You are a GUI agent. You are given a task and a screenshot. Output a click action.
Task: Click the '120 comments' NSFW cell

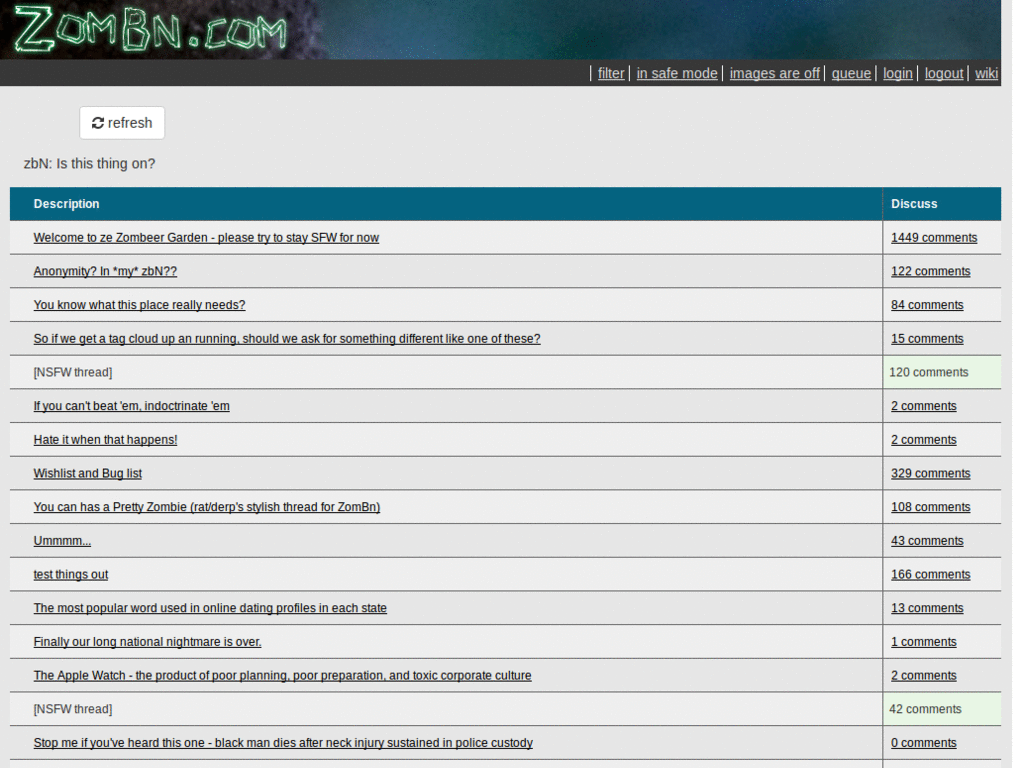[x=942, y=372]
